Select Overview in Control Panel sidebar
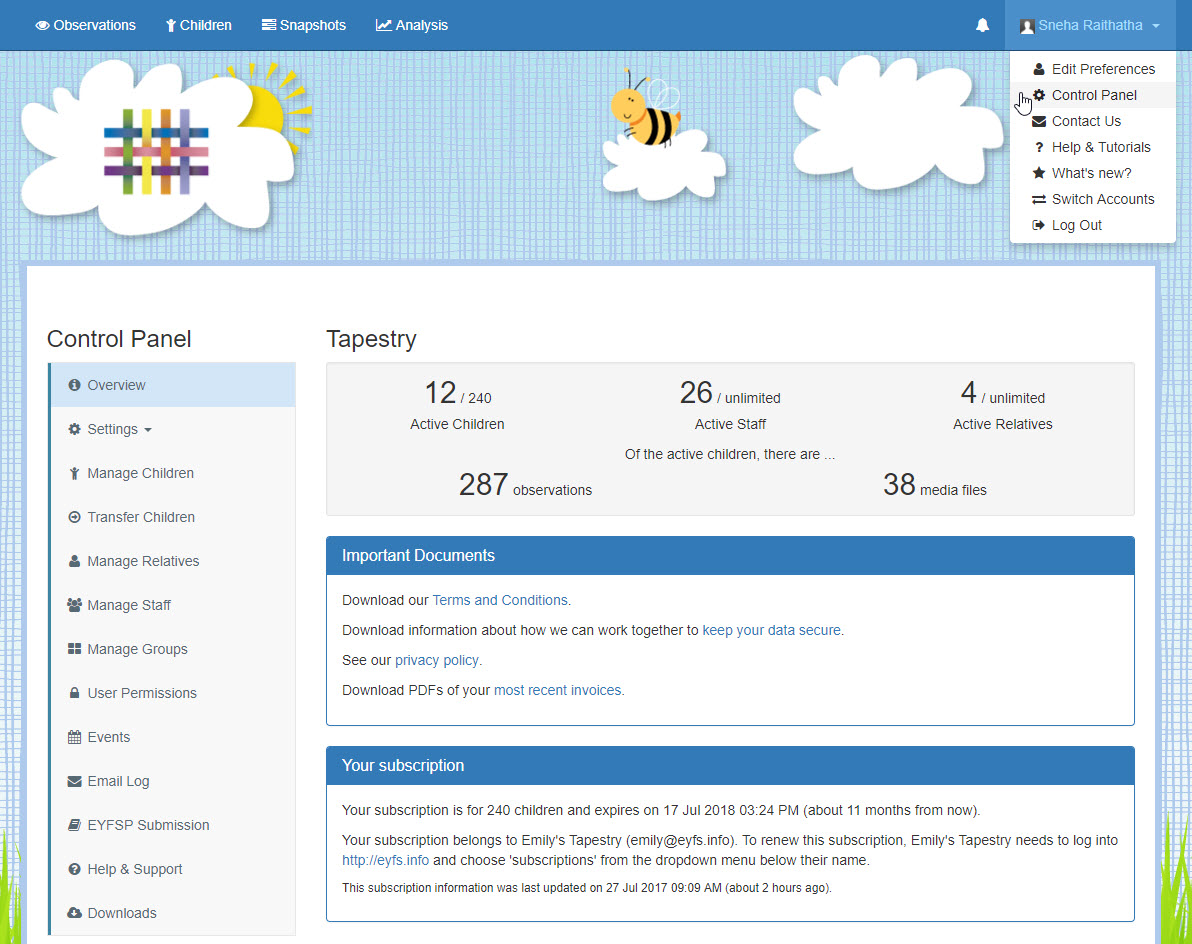 coord(173,385)
